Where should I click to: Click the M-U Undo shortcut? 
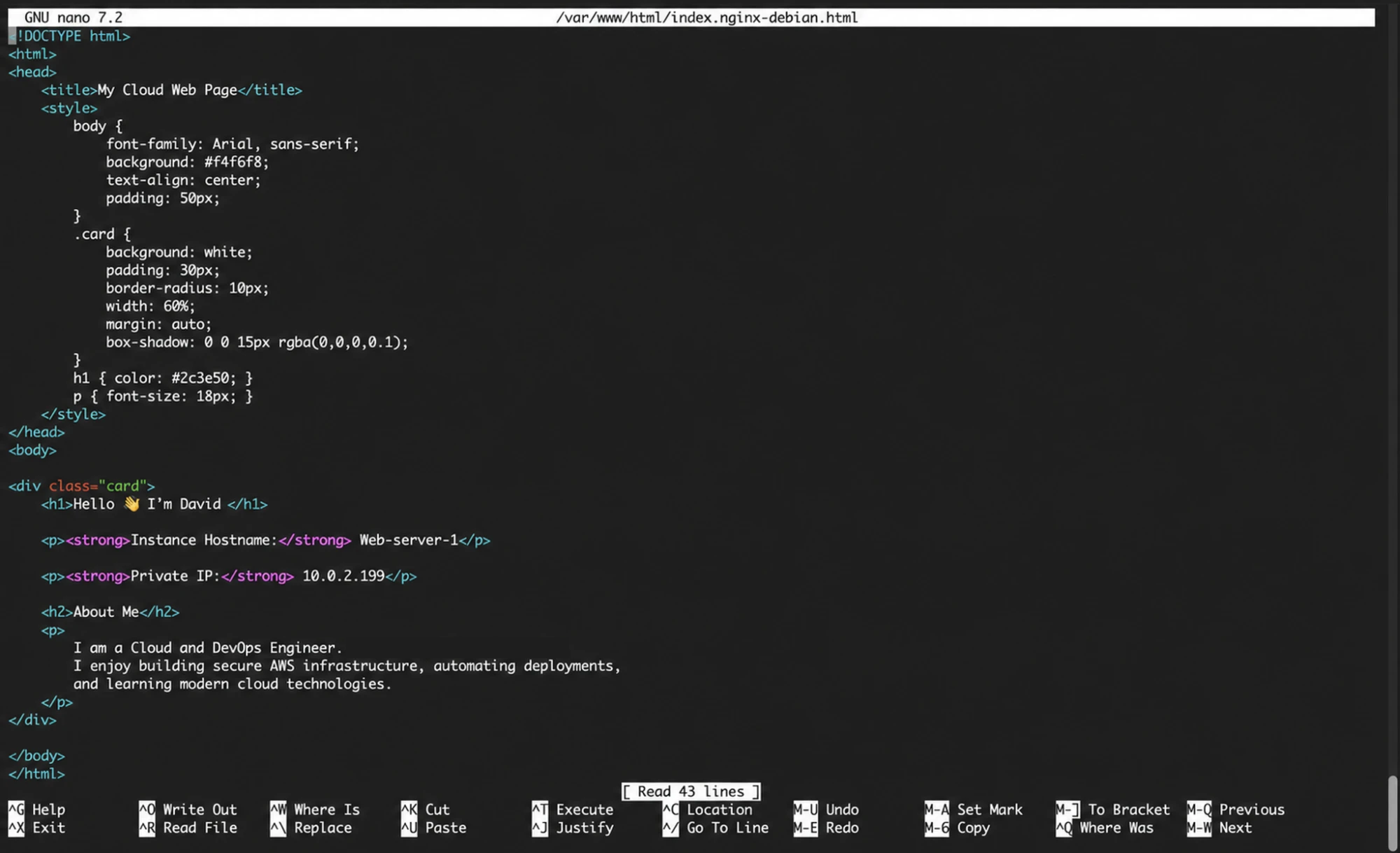coord(826,810)
